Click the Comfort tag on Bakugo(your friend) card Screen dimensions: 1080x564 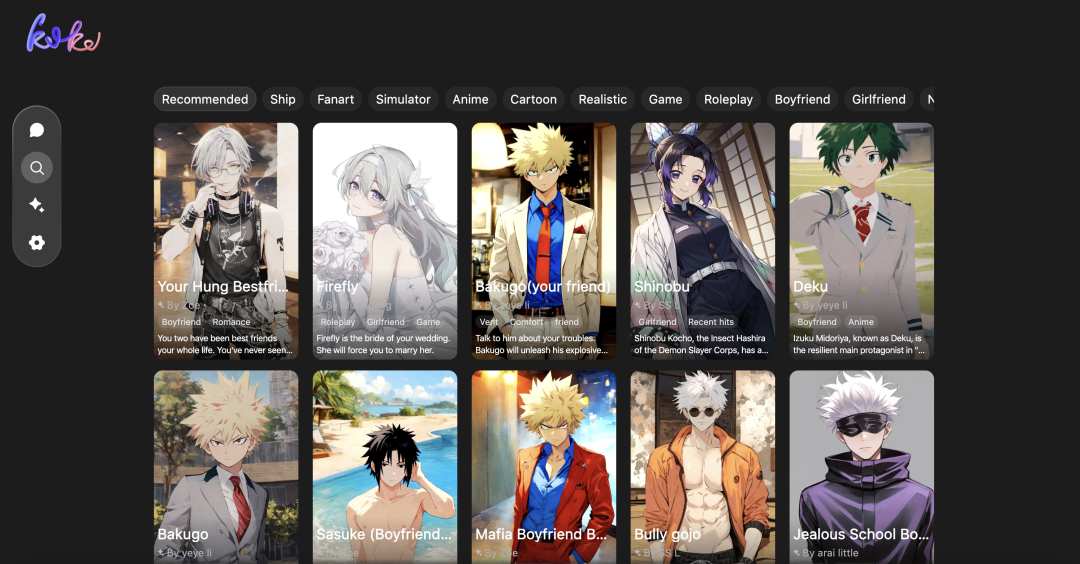(x=526, y=322)
